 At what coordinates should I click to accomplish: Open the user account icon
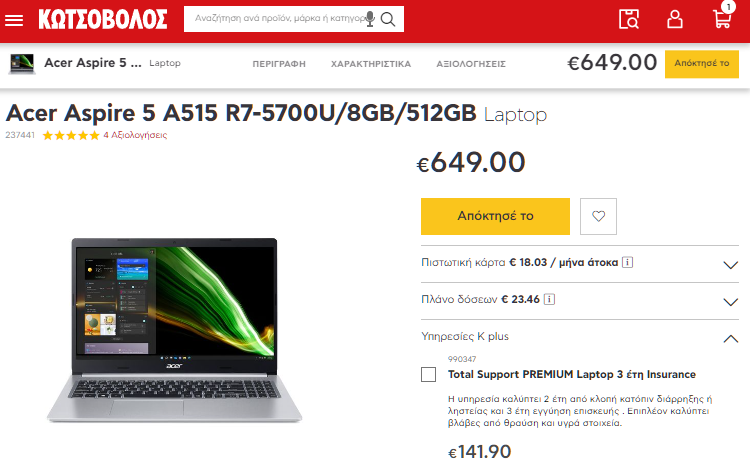[x=675, y=19]
